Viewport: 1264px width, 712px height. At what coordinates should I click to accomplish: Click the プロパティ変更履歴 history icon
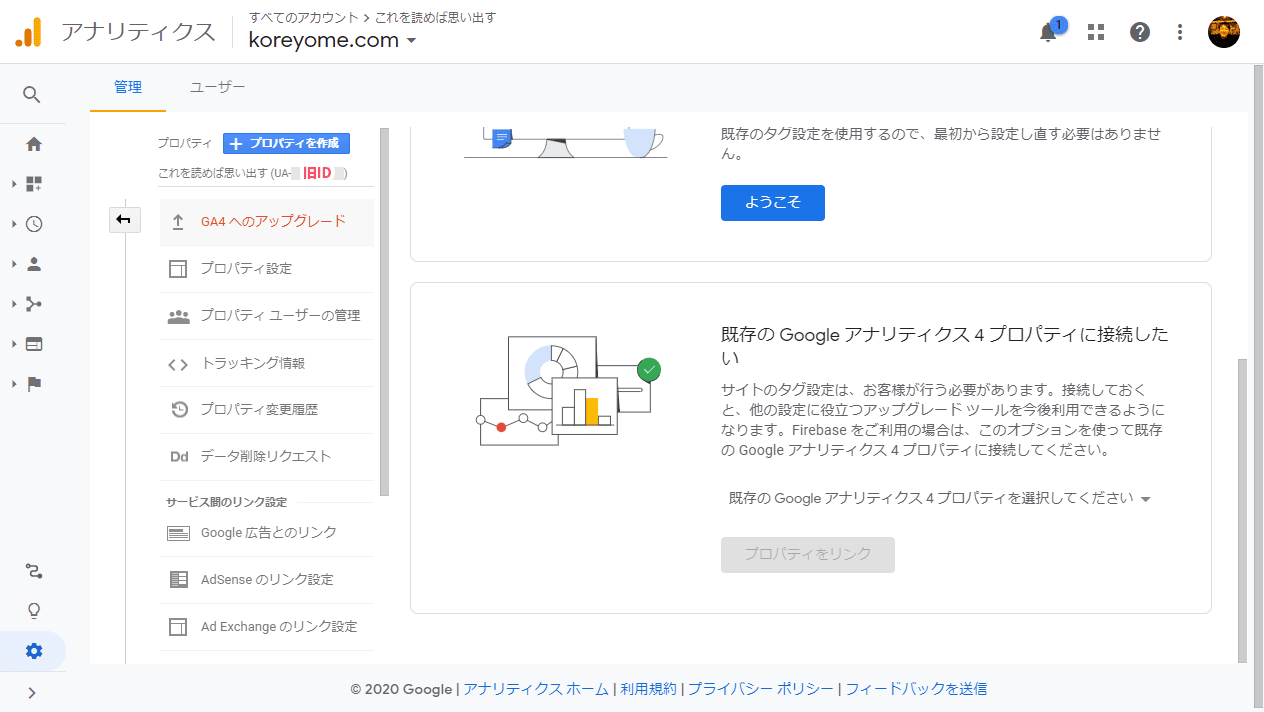(179, 409)
